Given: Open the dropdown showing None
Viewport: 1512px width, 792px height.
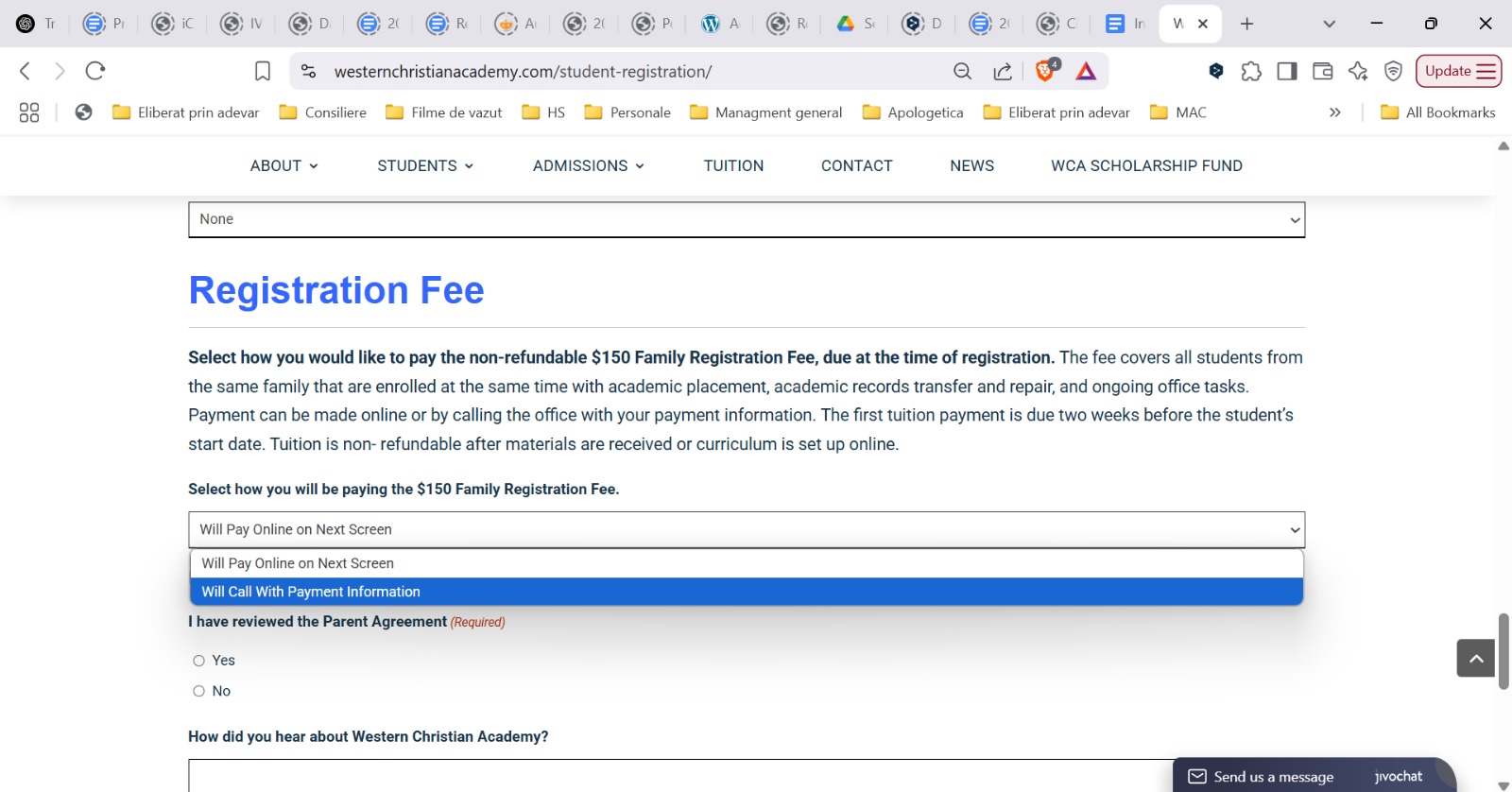Looking at the screenshot, I should pyautogui.click(x=746, y=219).
